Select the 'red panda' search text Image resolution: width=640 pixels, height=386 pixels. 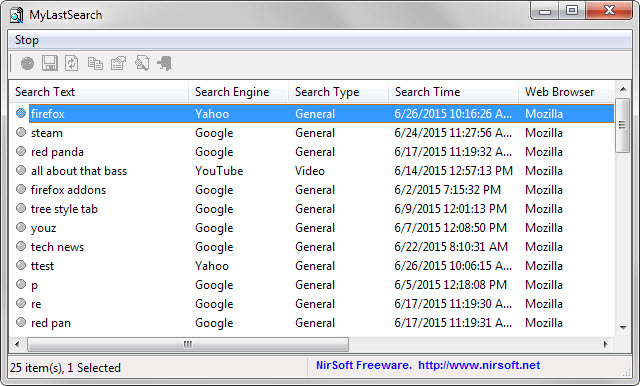click(57, 152)
